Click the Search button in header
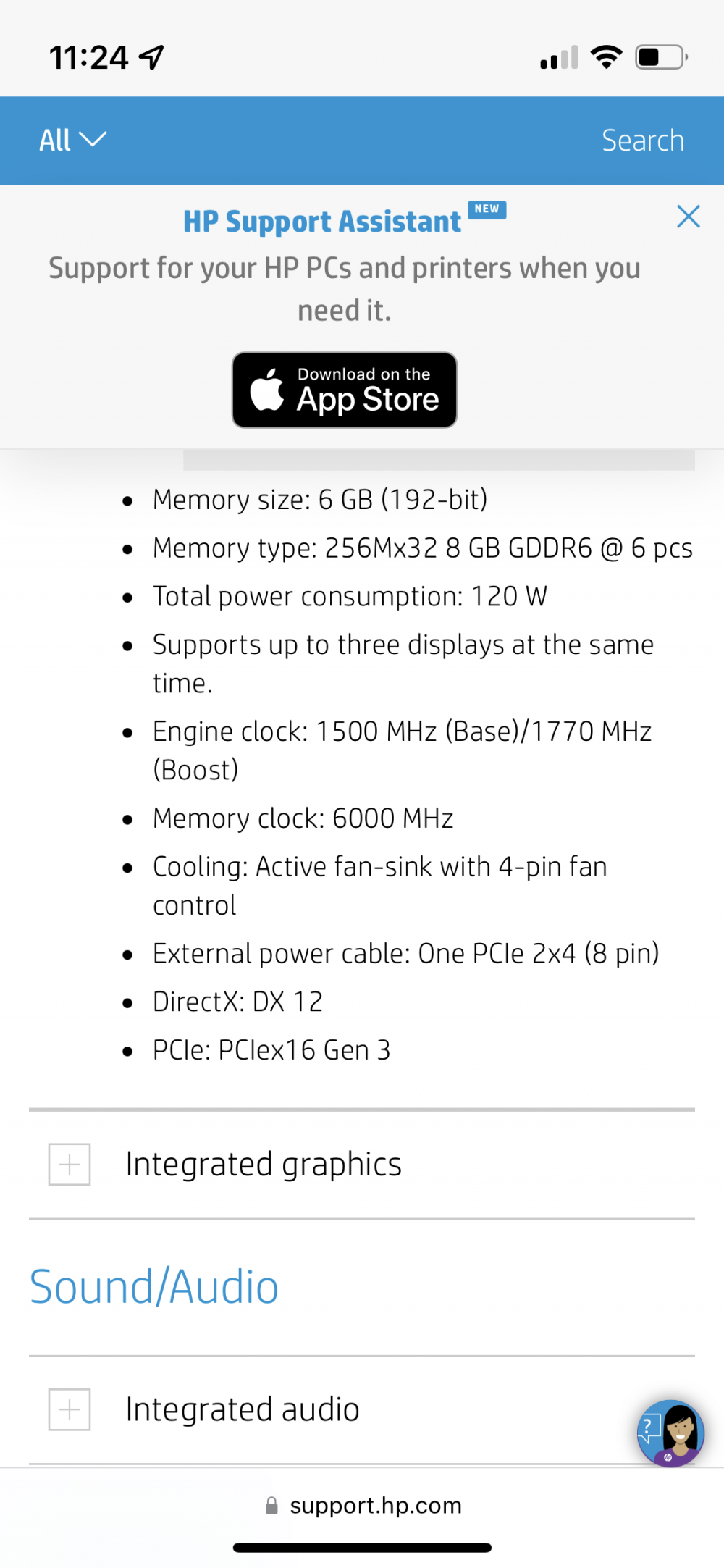Image resolution: width=724 pixels, height=1568 pixels. pos(643,141)
